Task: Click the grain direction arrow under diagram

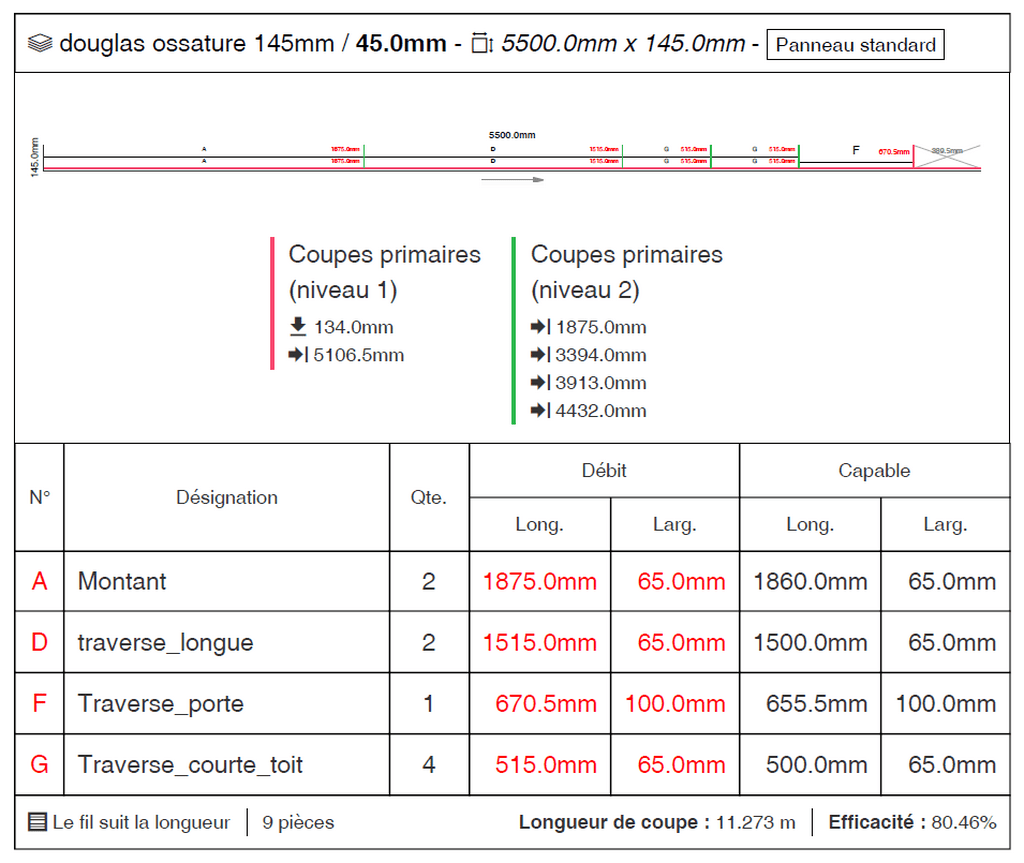Action: [512, 179]
